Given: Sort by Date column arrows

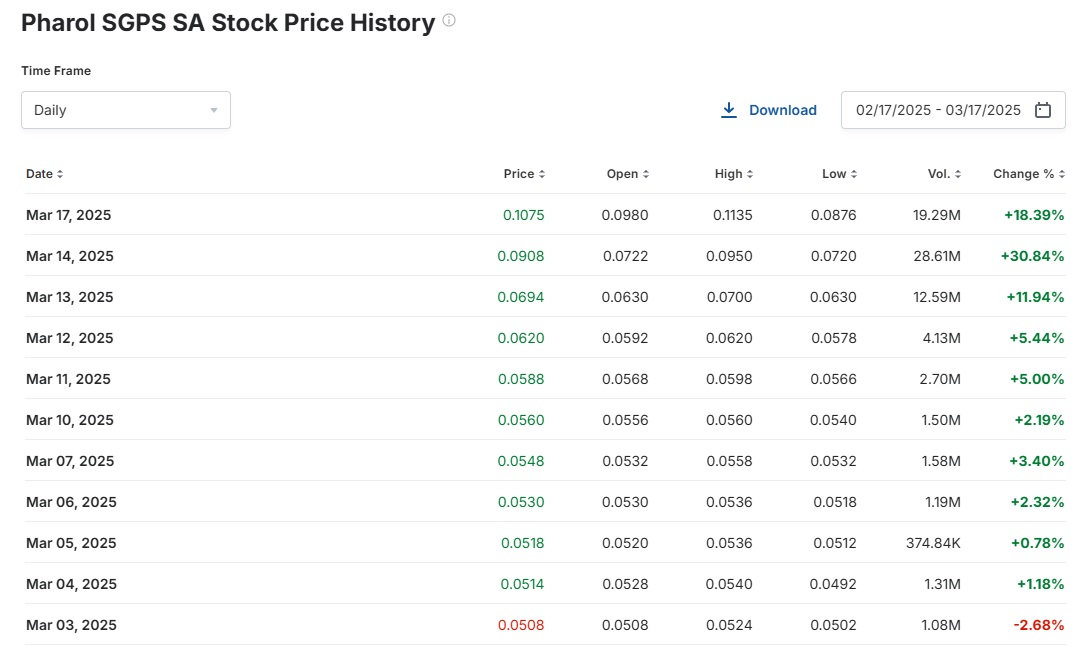Looking at the screenshot, I should (60, 174).
